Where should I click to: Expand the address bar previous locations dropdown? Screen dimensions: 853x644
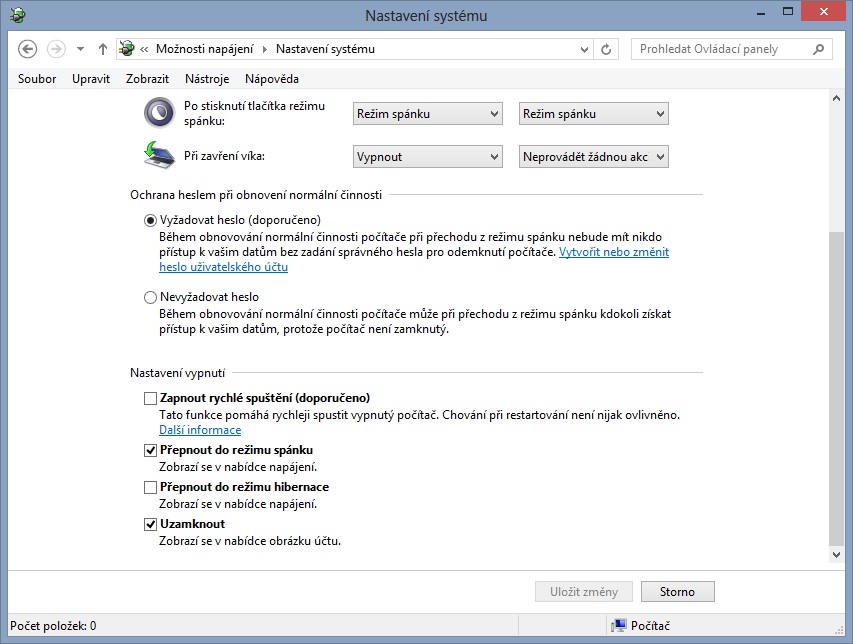point(584,49)
